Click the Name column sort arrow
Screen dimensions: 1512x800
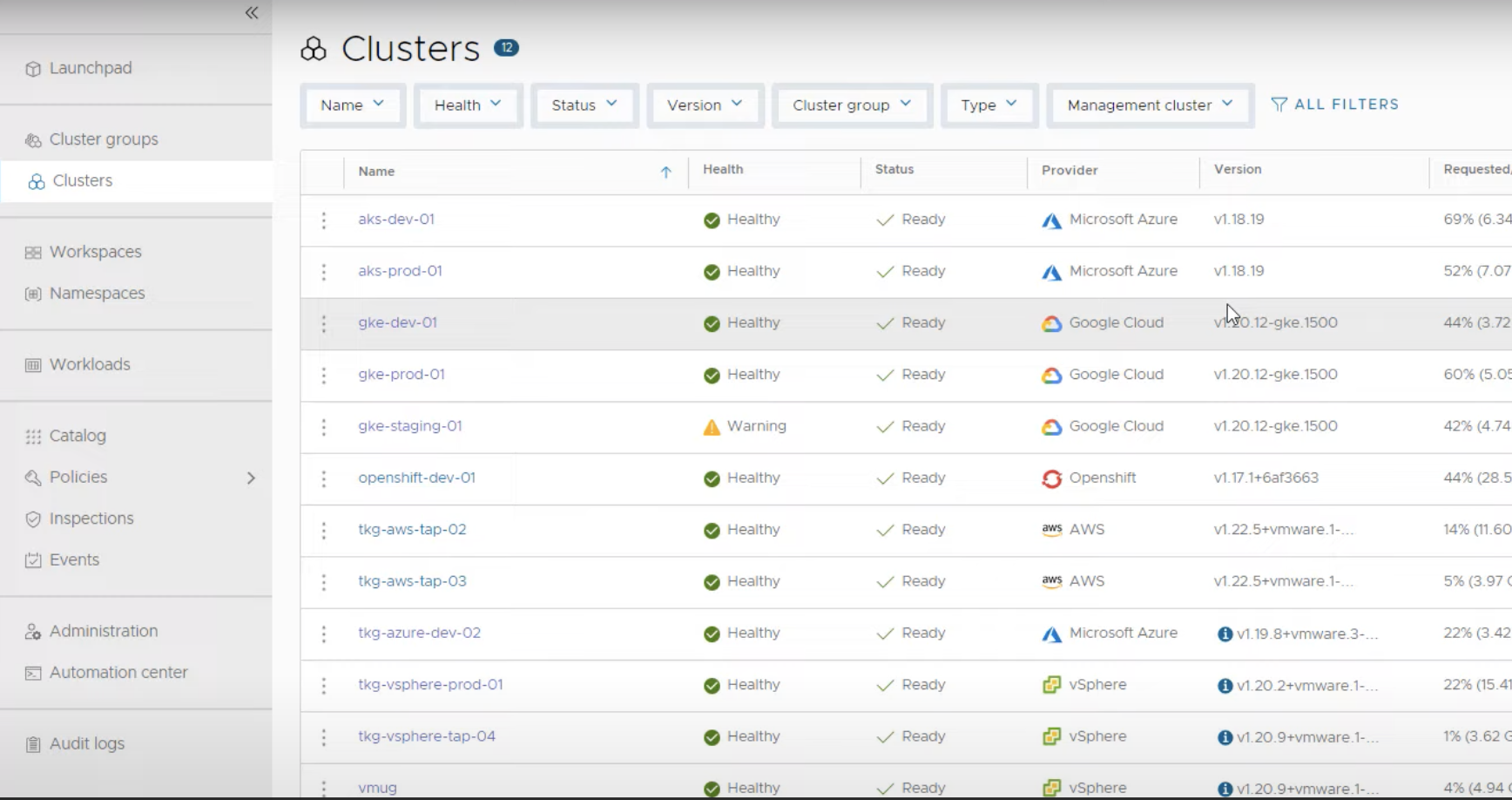(665, 173)
